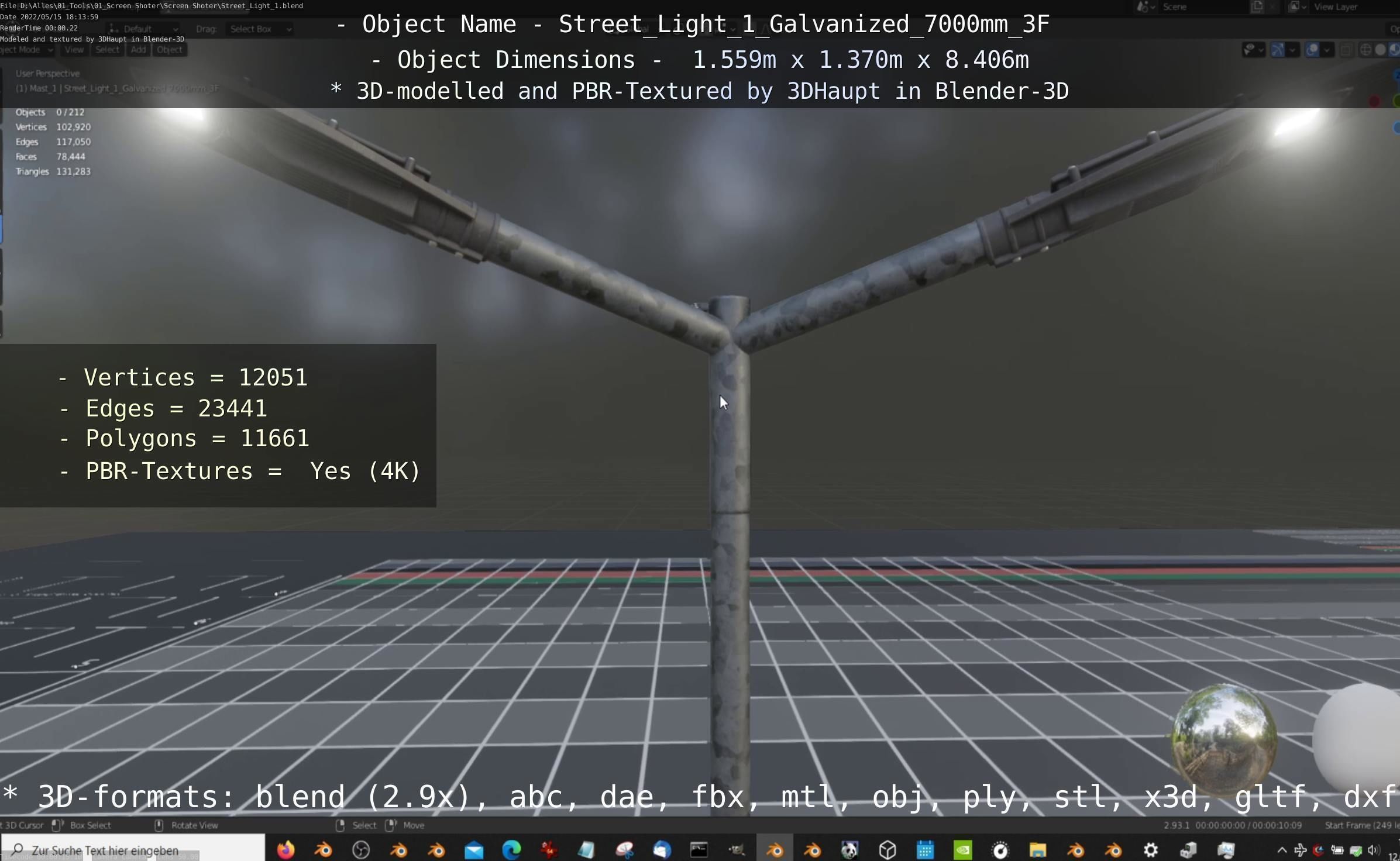This screenshot has height=861, width=1400.
Task: Click the Select hint in status bar
Action: (x=356, y=825)
